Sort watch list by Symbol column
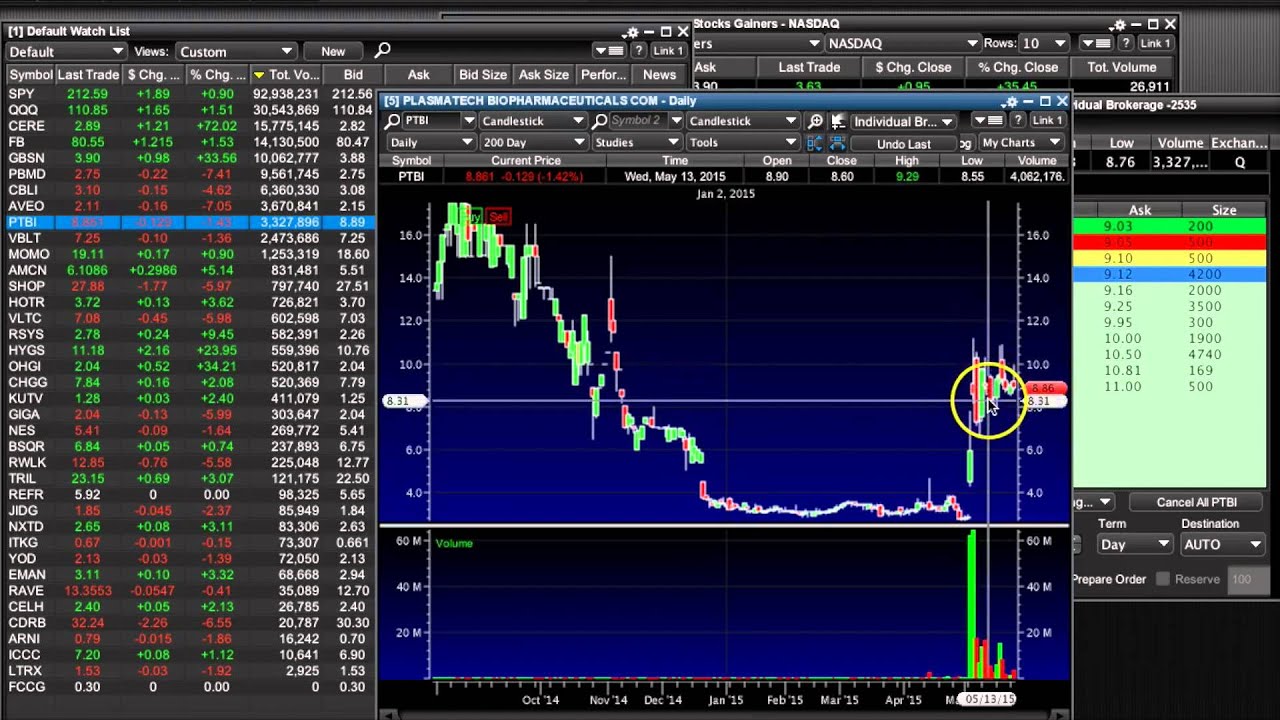The width and height of the screenshot is (1280, 720). [x=31, y=75]
